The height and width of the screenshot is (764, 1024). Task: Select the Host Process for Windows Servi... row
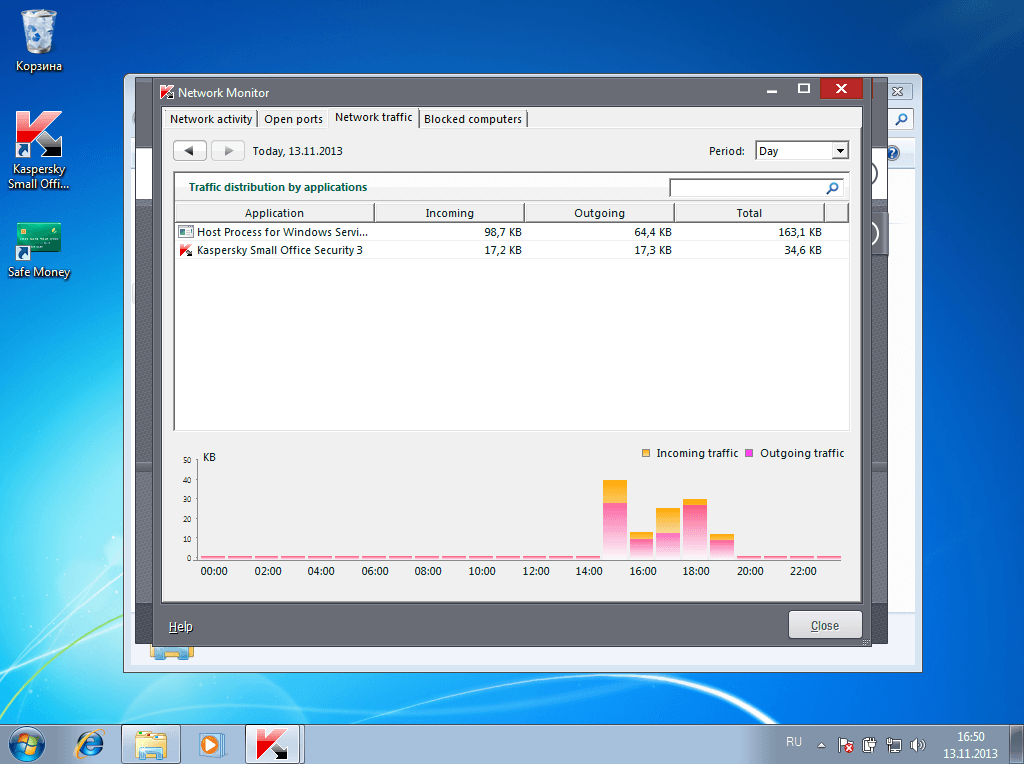pos(512,232)
